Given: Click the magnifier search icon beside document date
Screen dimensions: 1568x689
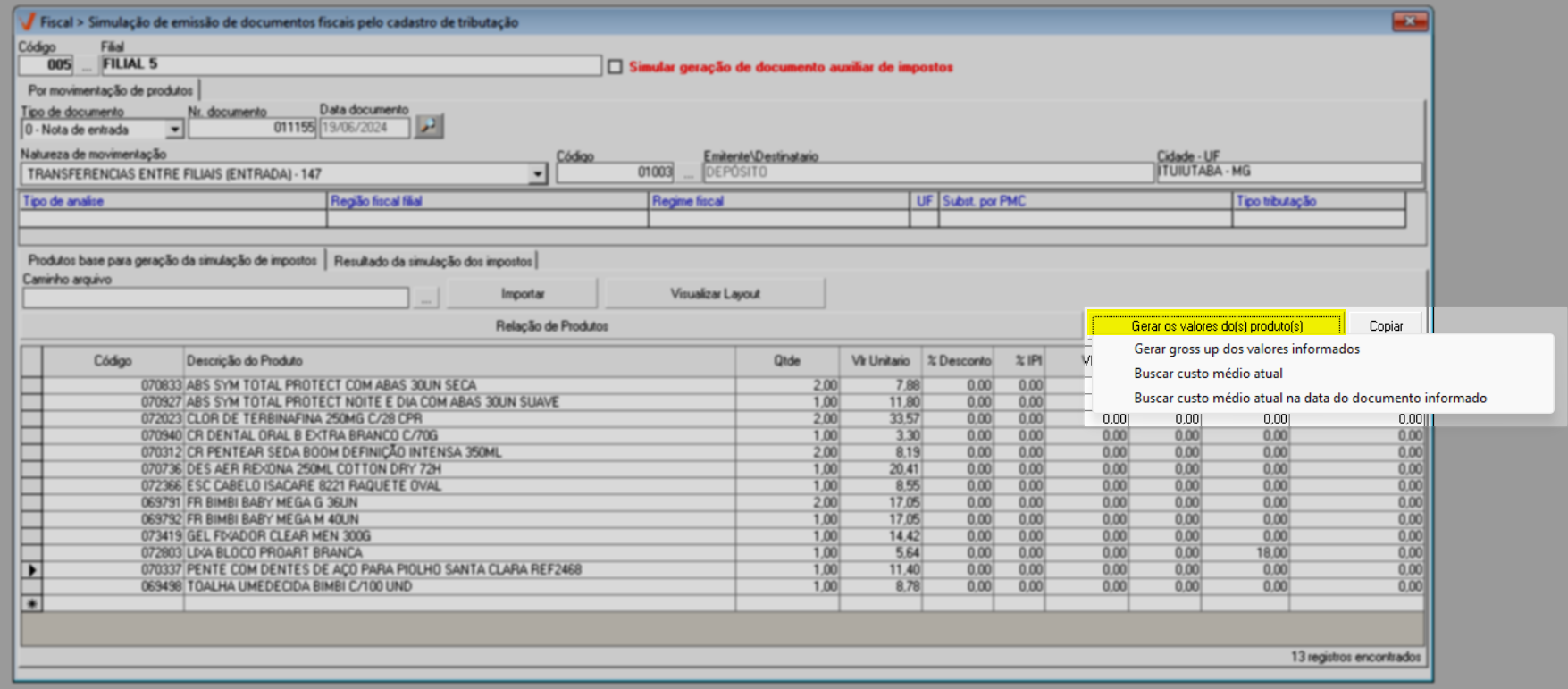Looking at the screenshot, I should (x=429, y=127).
